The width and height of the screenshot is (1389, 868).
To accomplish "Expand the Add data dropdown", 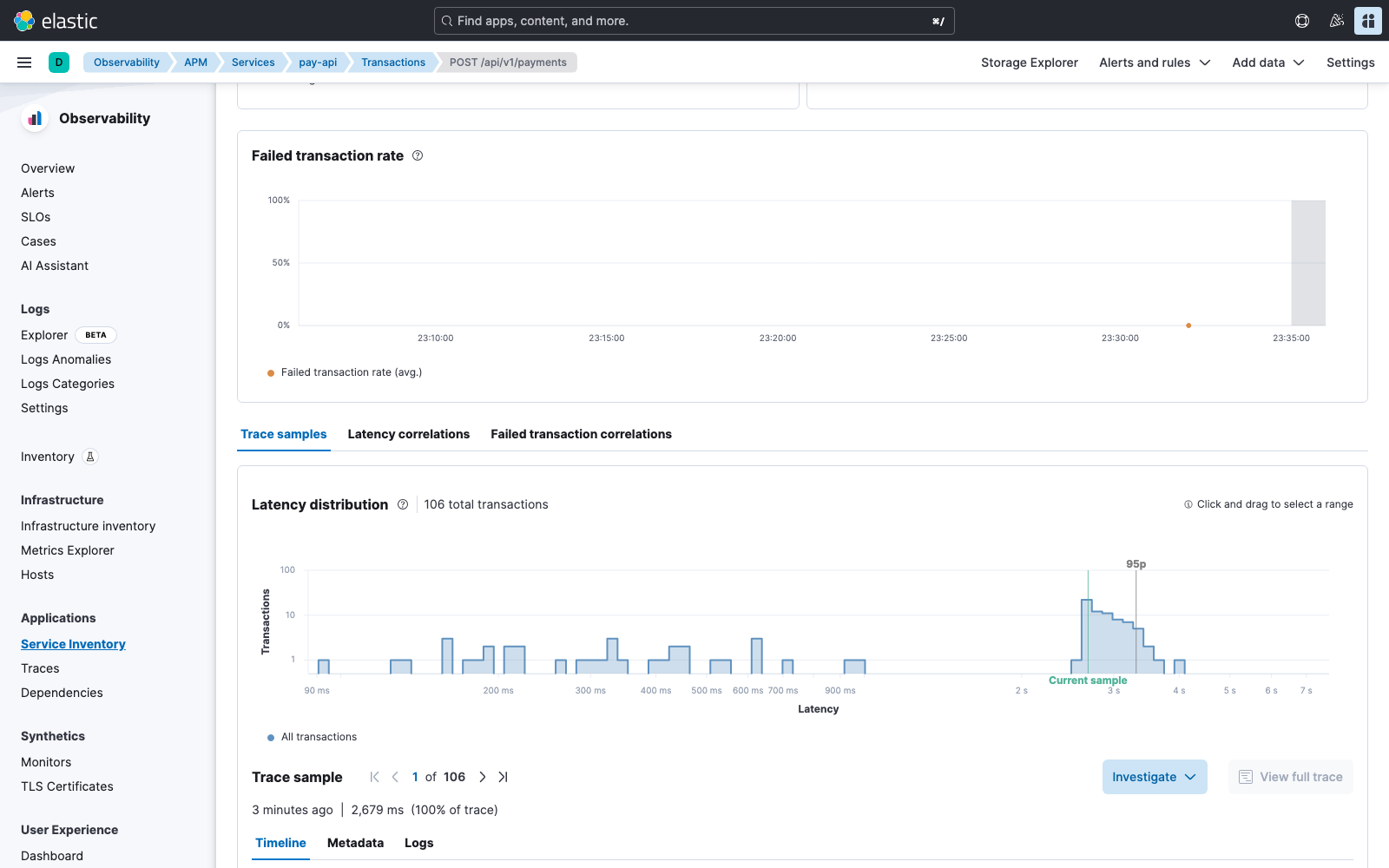I will pyautogui.click(x=1268, y=62).
